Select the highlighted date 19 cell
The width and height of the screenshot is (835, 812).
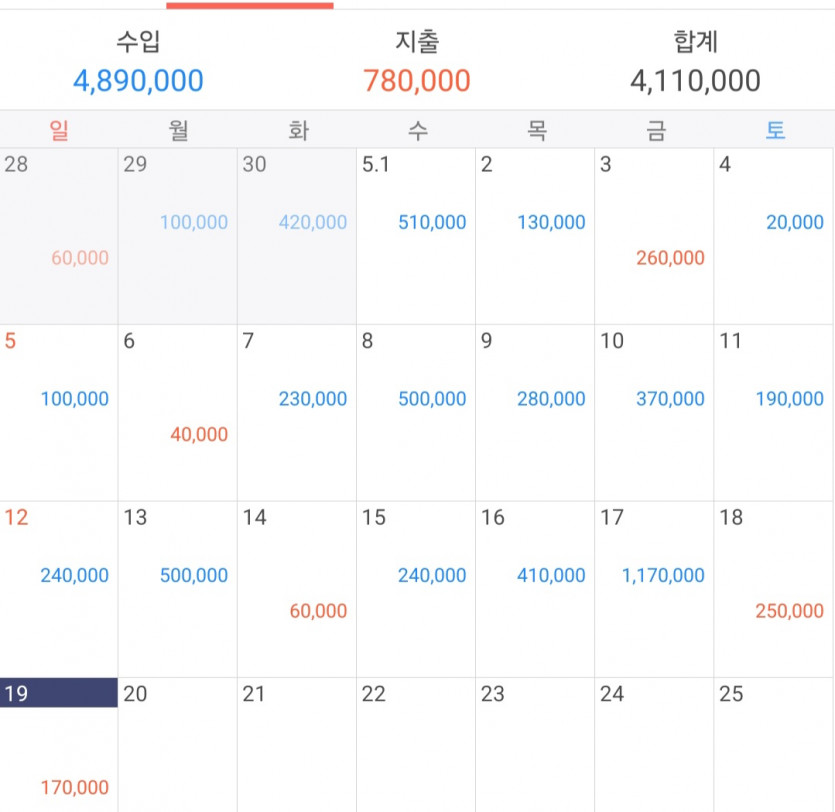click(x=59, y=744)
